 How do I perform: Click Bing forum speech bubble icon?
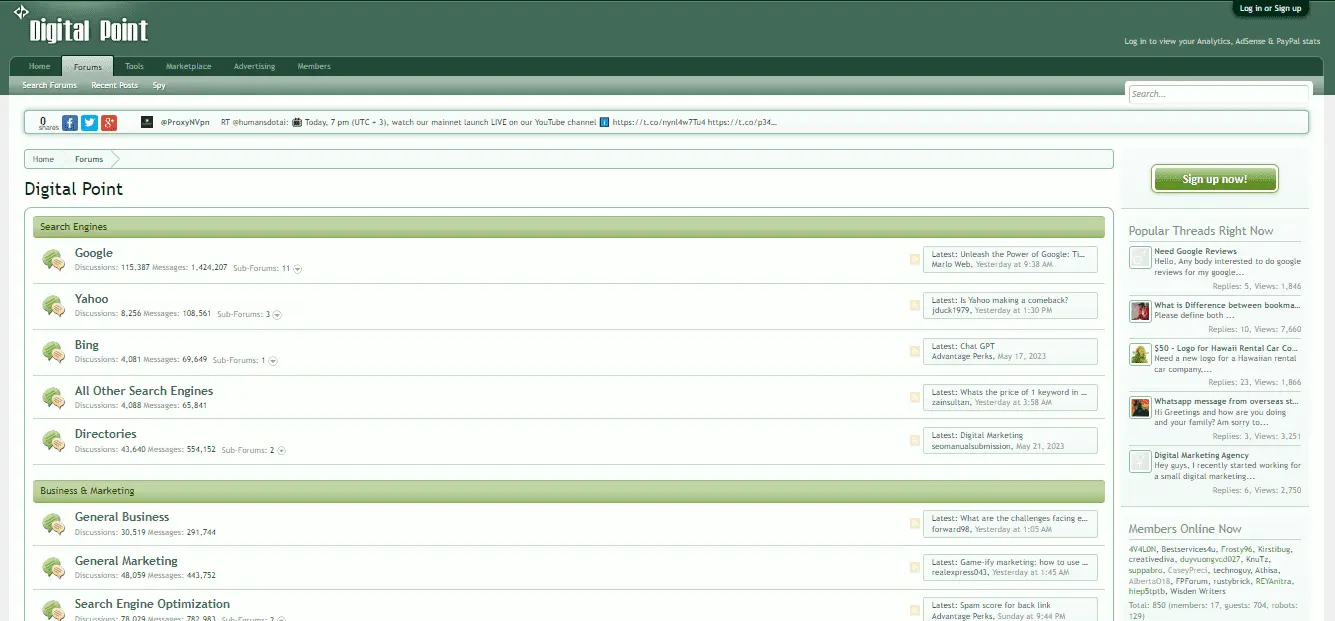[x=54, y=352]
